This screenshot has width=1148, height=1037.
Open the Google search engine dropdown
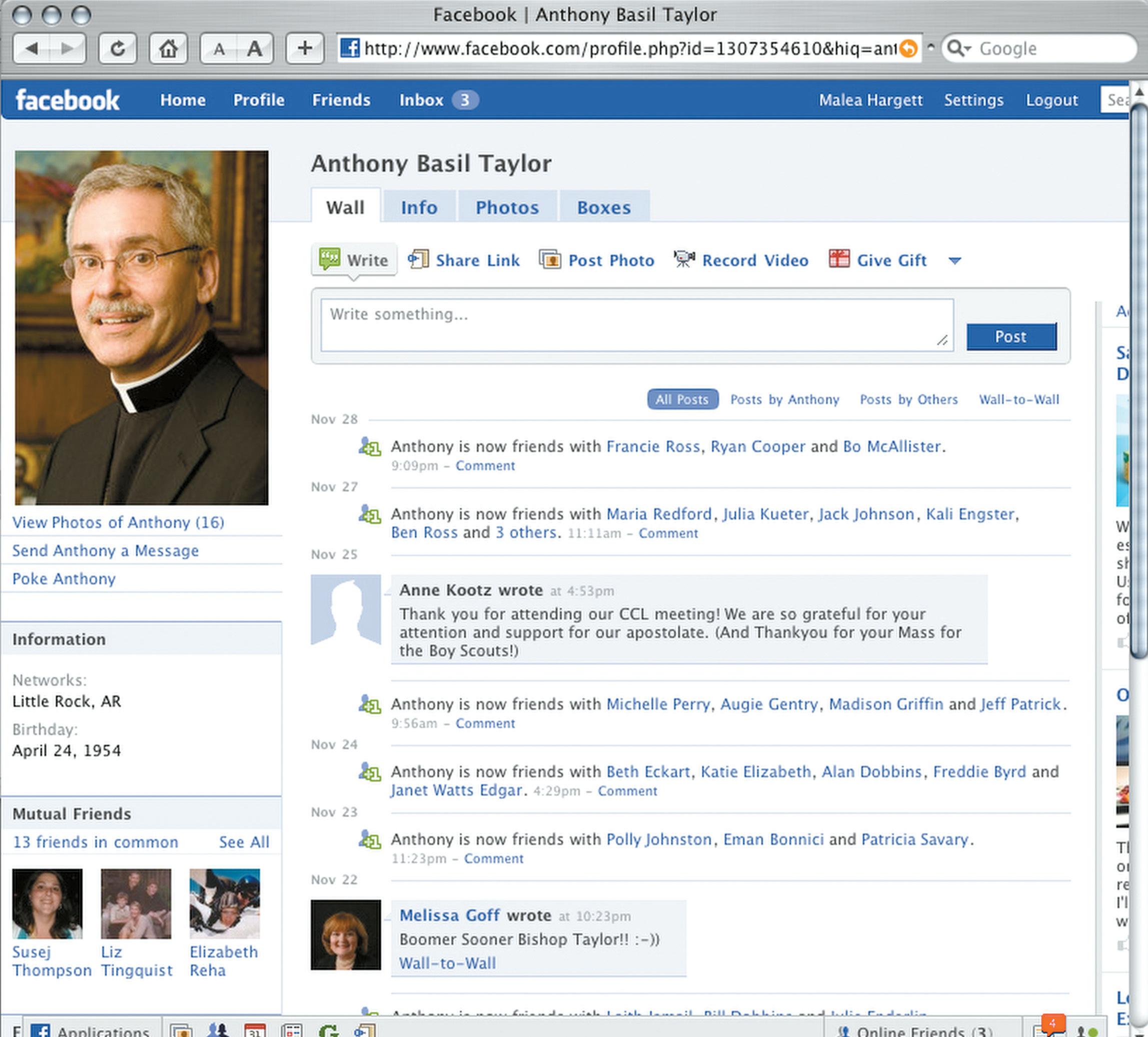959,49
